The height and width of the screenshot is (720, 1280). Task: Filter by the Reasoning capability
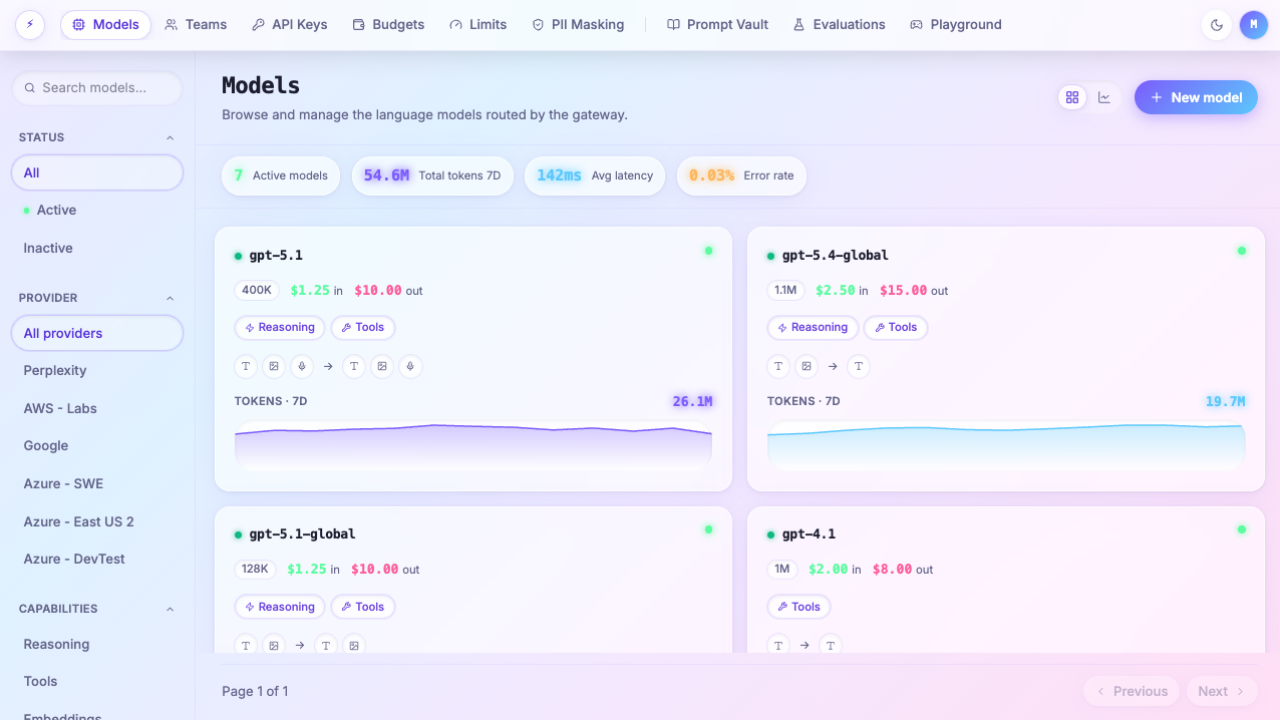point(97,644)
